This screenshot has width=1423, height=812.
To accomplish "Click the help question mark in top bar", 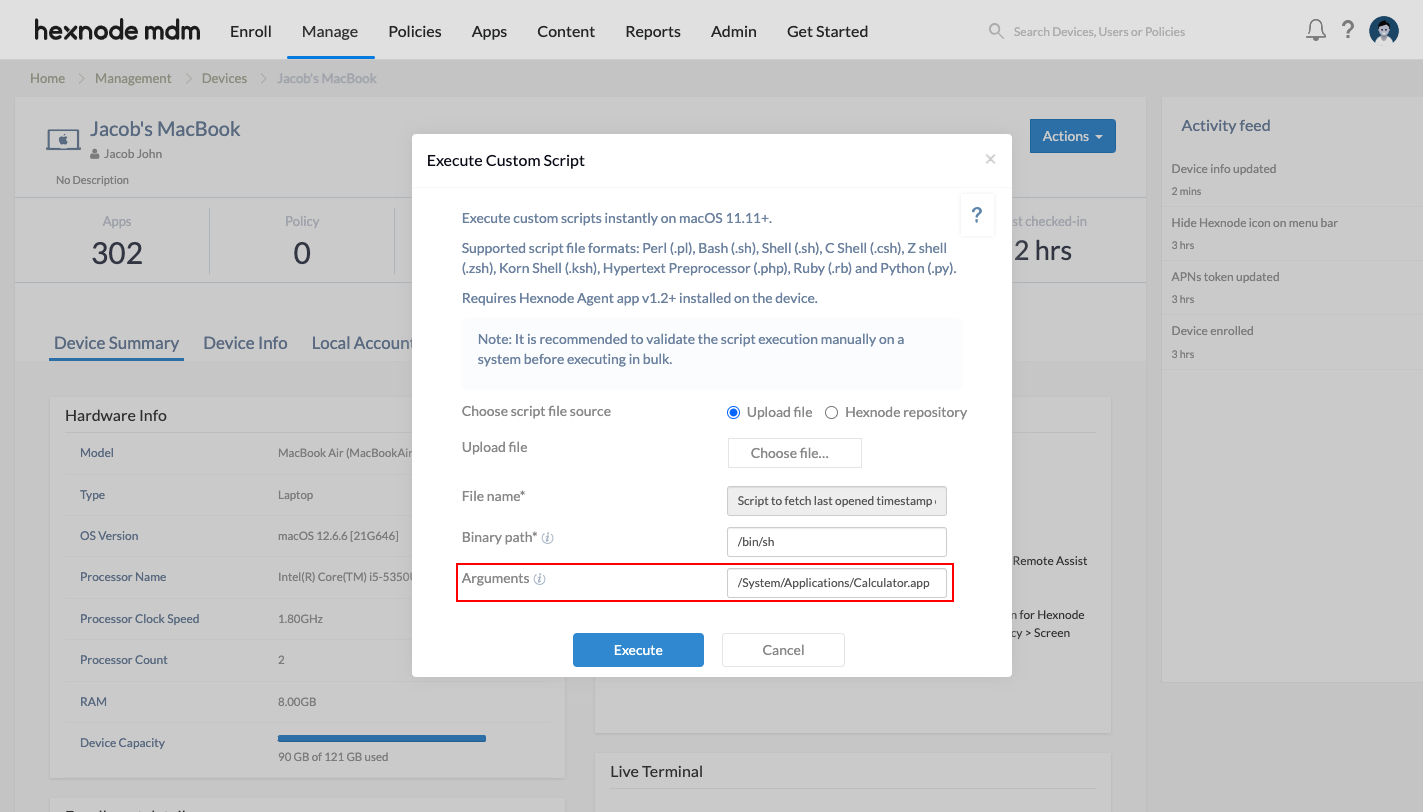I will tap(1348, 30).
